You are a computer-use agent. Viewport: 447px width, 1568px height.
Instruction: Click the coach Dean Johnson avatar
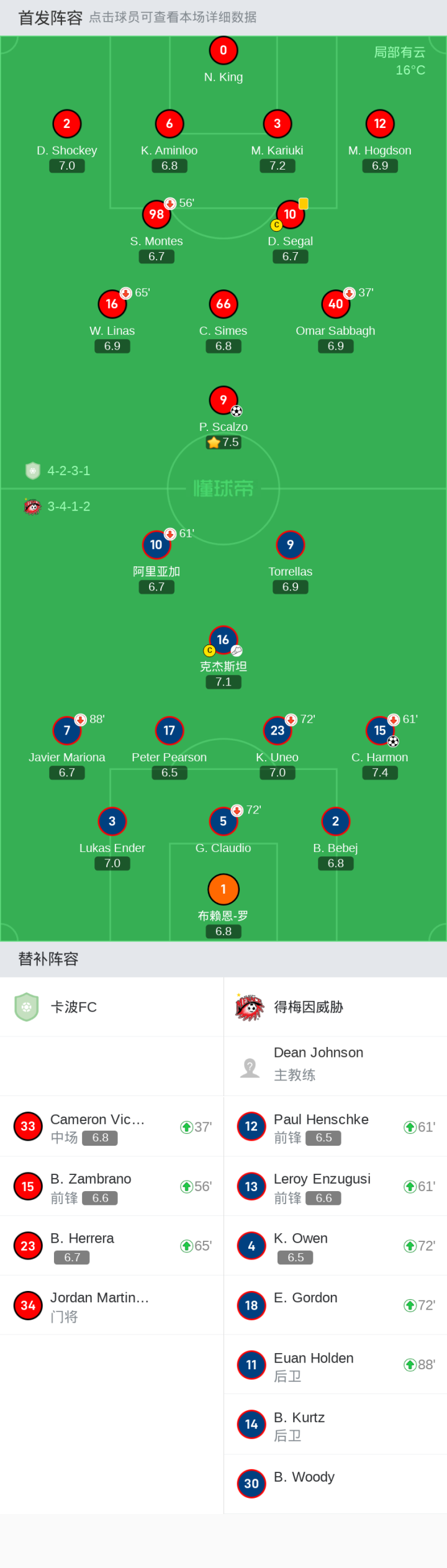coord(250,1067)
